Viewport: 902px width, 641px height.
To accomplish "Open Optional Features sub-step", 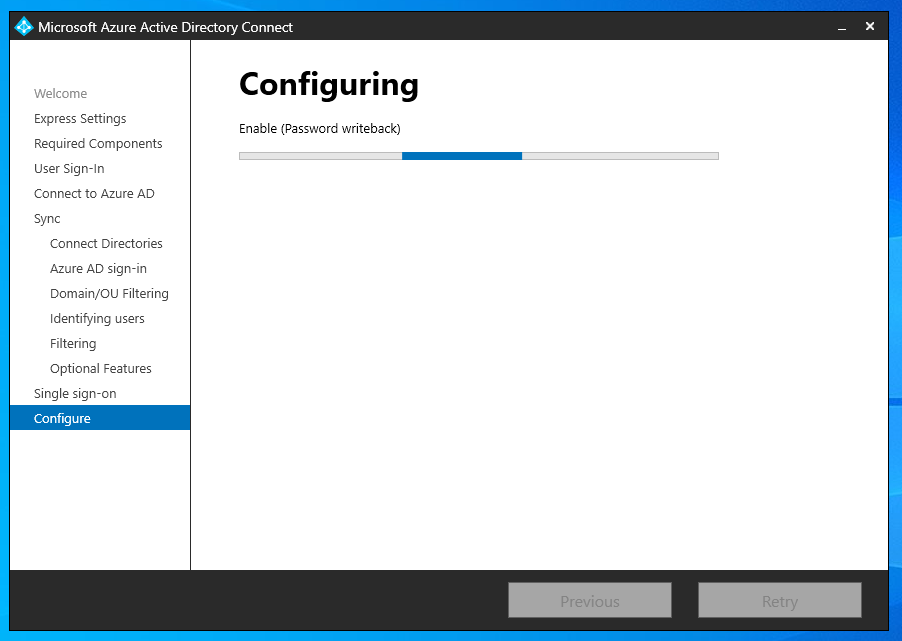I will coord(101,368).
